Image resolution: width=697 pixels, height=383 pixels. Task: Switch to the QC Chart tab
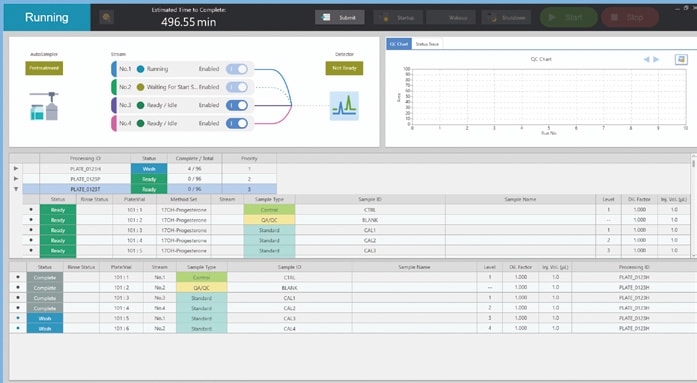pyautogui.click(x=399, y=44)
